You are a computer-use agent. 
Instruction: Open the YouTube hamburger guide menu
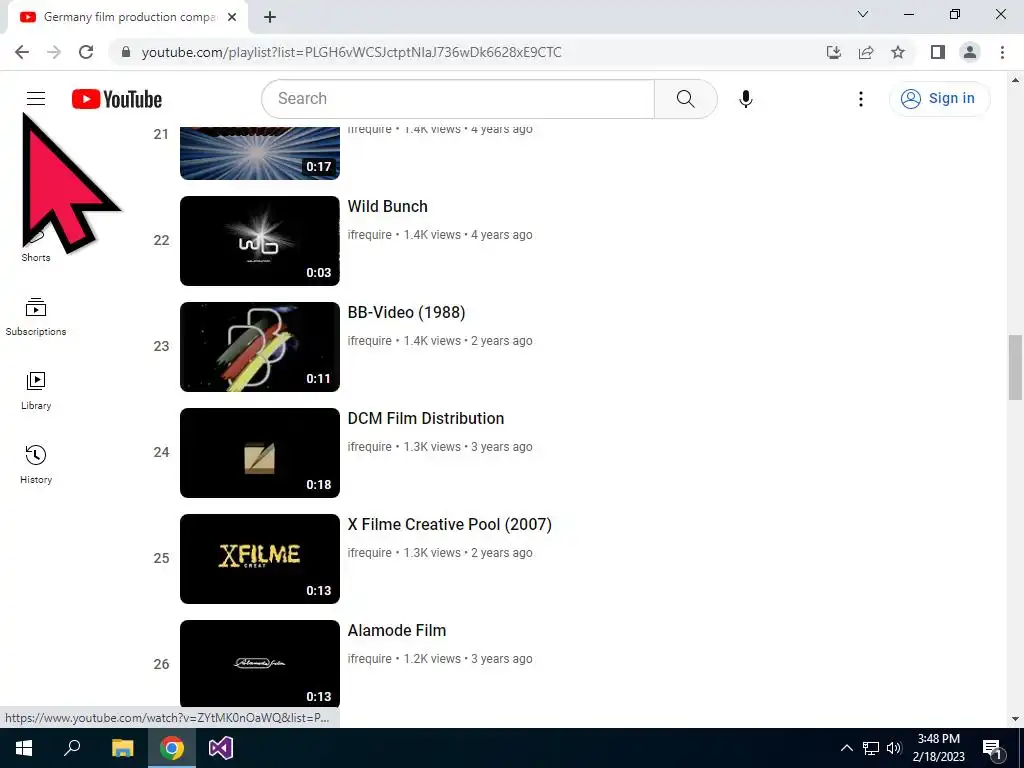36,99
